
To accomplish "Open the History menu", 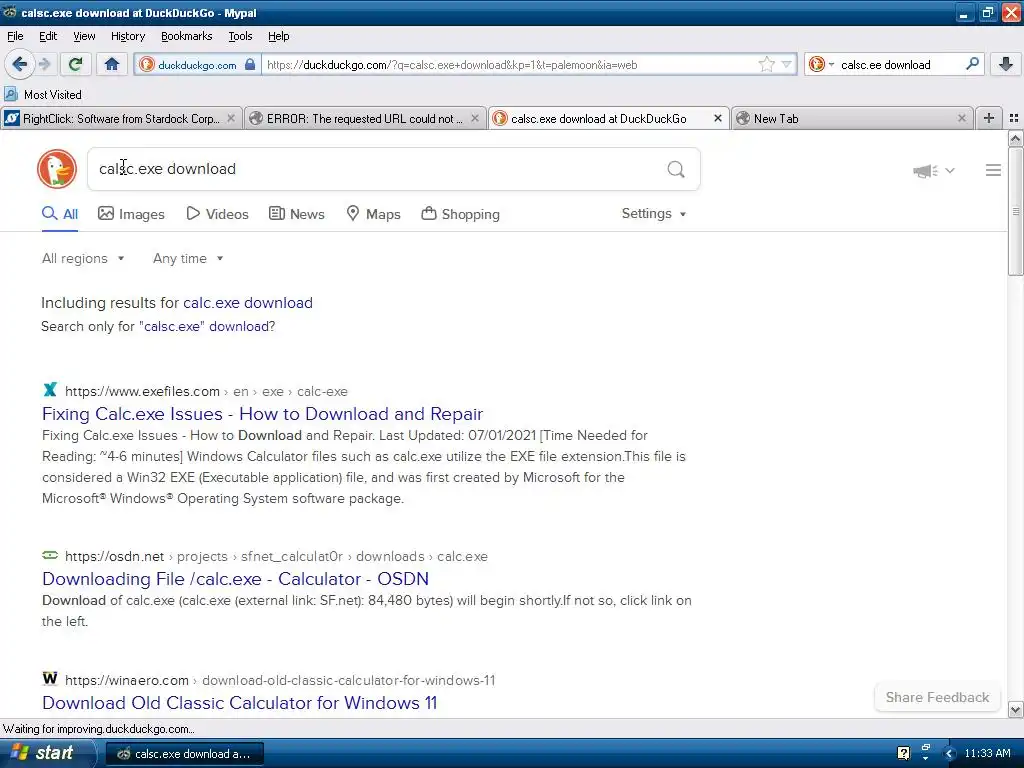I will pyautogui.click(x=127, y=37).
